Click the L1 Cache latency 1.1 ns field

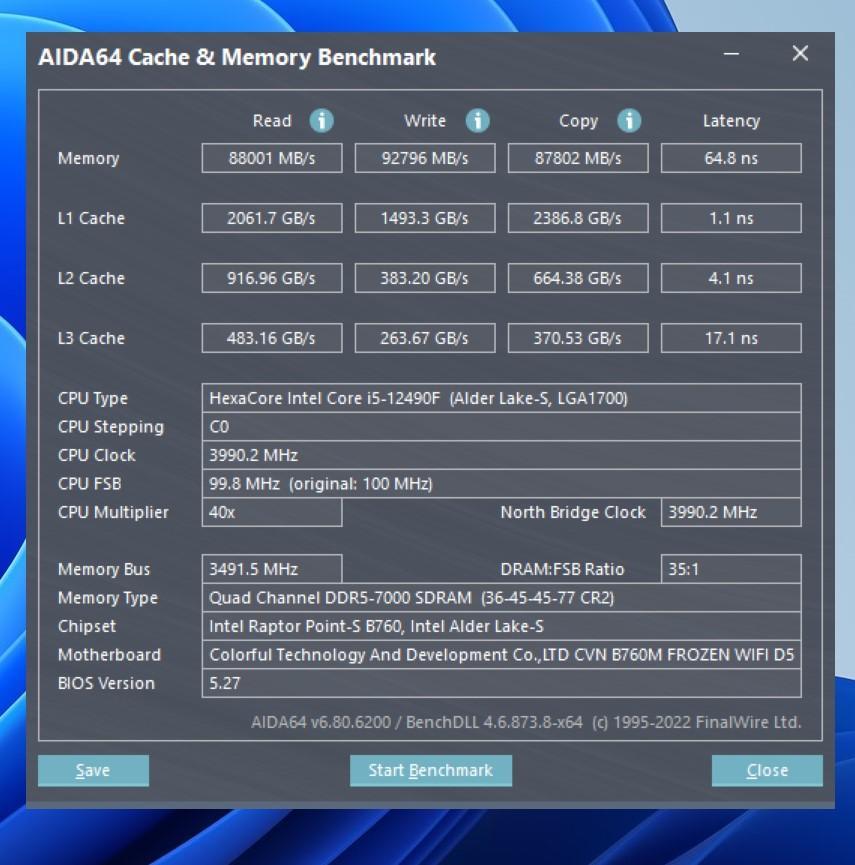point(731,218)
